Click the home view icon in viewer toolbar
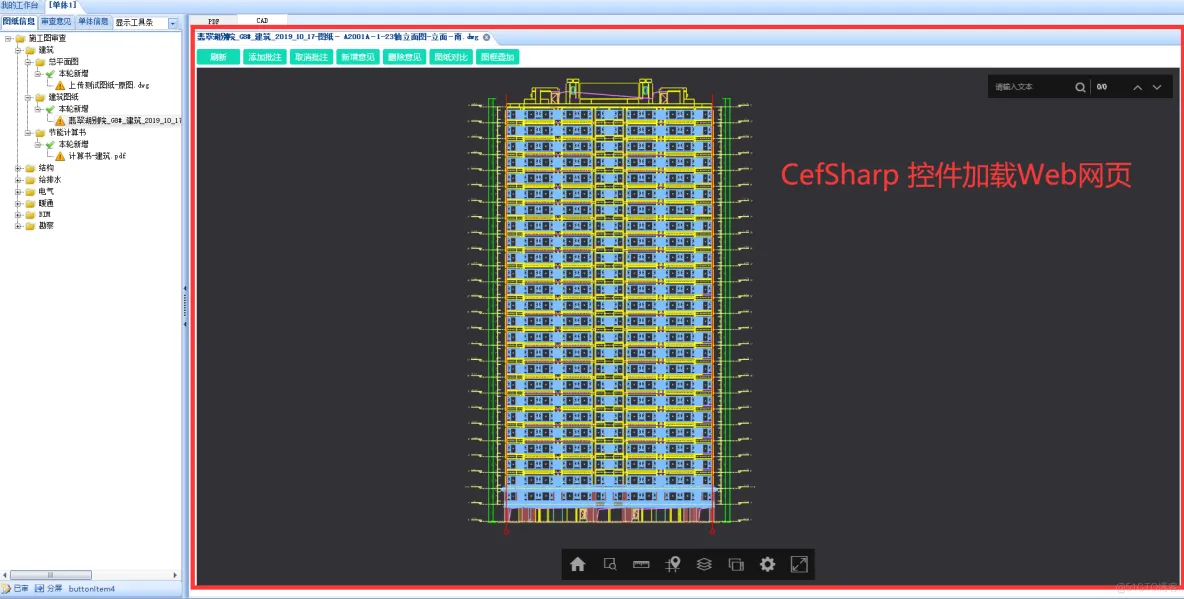The height and width of the screenshot is (599, 1184). [578, 564]
